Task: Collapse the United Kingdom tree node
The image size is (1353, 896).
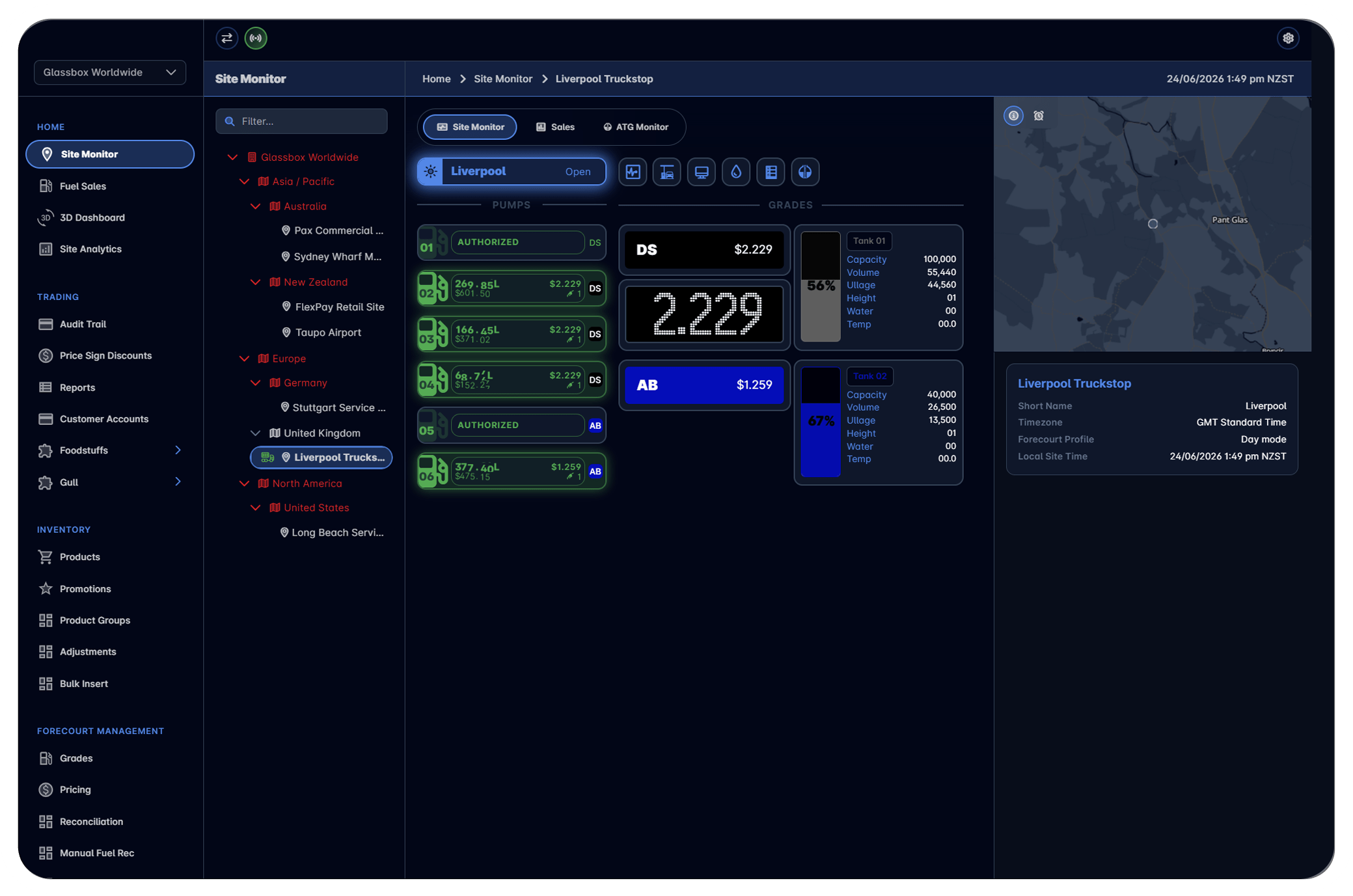Action: click(256, 433)
